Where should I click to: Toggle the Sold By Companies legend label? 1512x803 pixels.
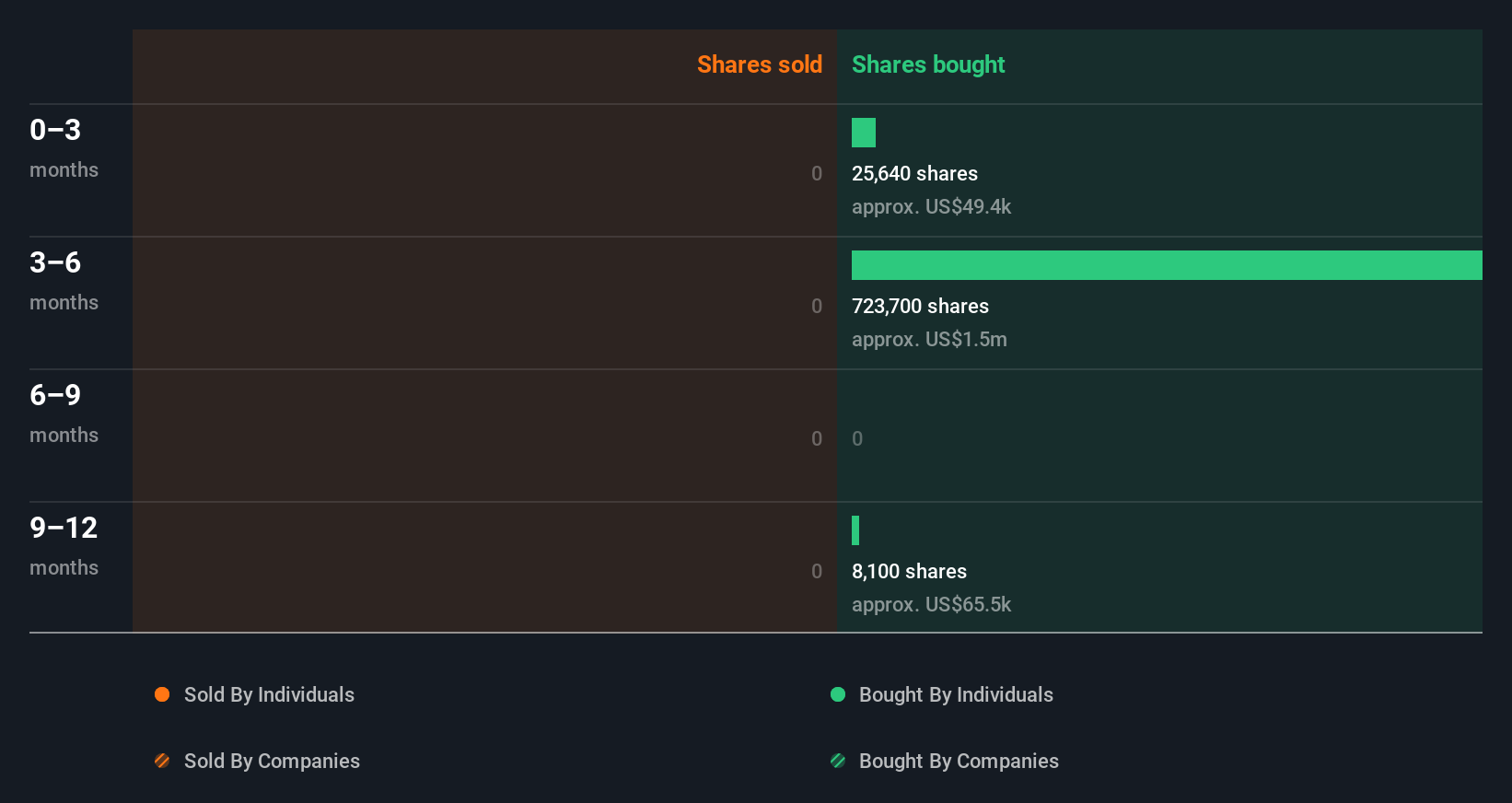[272, 761]
